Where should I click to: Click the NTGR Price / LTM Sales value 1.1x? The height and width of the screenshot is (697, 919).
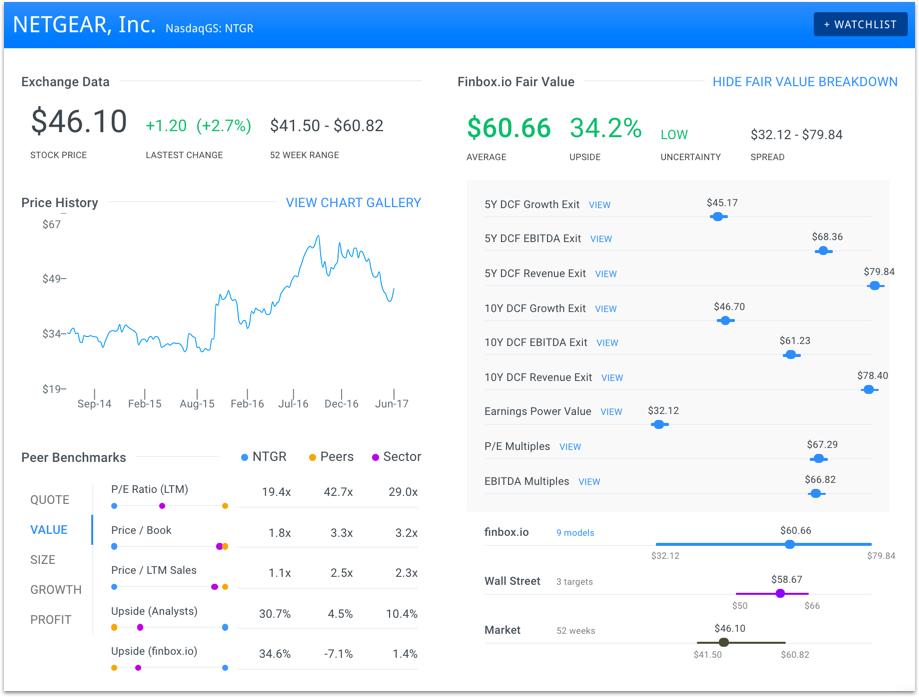pos(280,573)
